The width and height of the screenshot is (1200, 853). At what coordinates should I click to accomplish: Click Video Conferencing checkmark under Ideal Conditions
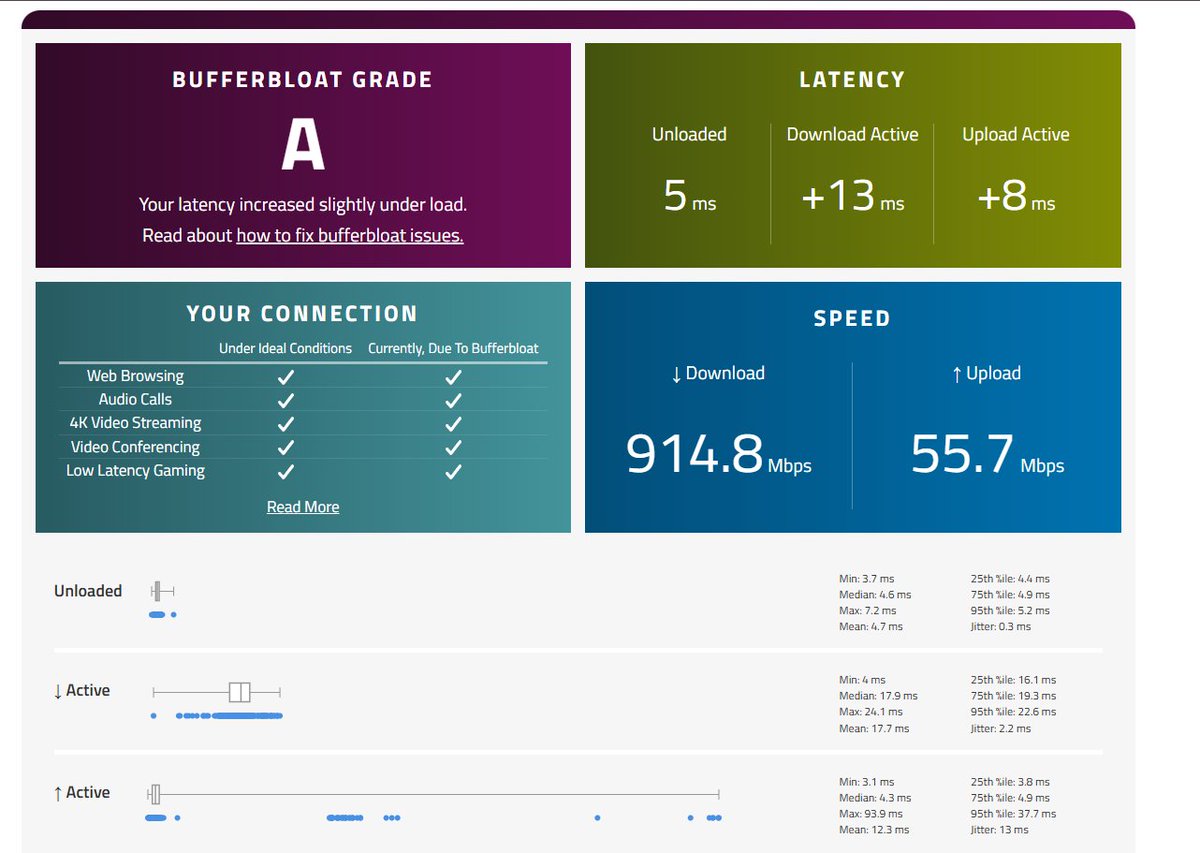coord(286,448)
